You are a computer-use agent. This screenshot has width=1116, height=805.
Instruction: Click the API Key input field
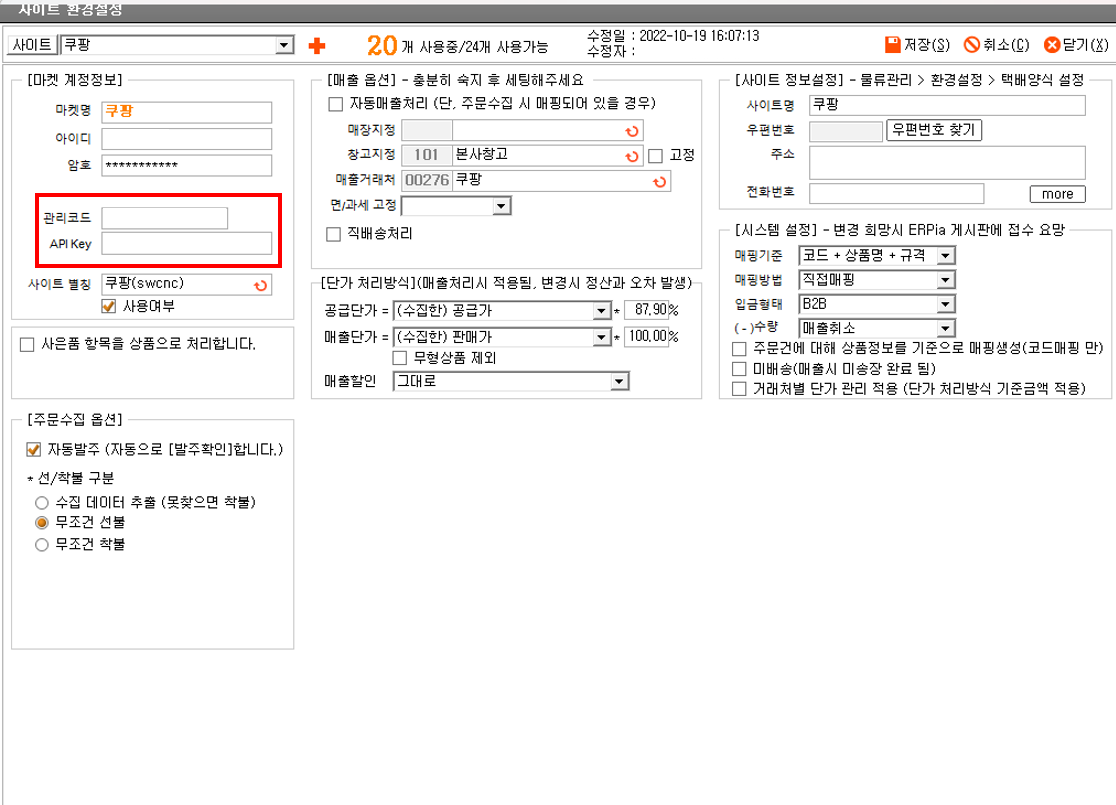[187, 243]
